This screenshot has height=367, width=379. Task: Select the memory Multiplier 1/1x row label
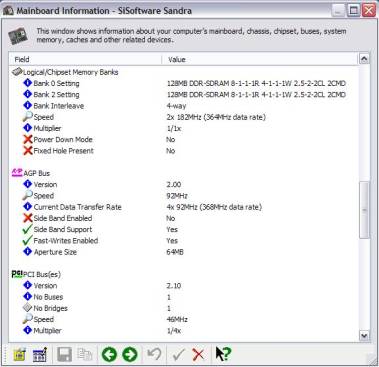coord(47,128)
